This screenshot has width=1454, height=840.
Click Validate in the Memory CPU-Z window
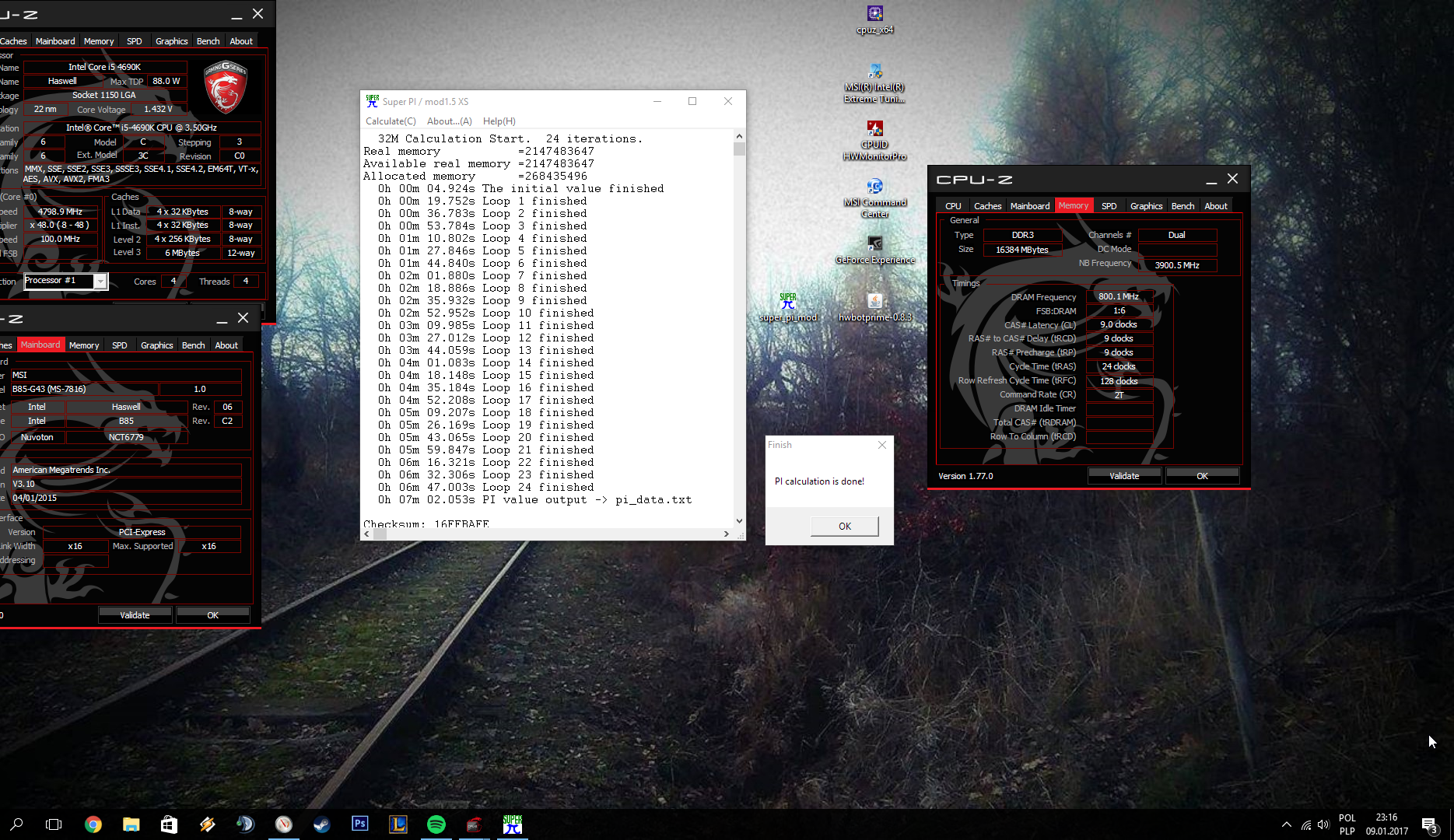tap(1124, 476)
